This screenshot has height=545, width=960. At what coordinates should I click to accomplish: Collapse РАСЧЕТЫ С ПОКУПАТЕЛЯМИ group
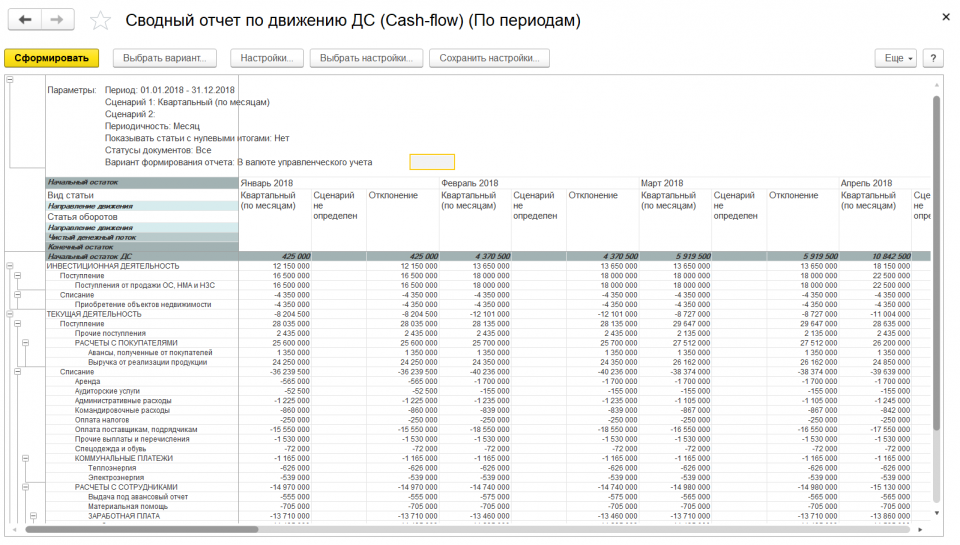[x=26, y=343]
